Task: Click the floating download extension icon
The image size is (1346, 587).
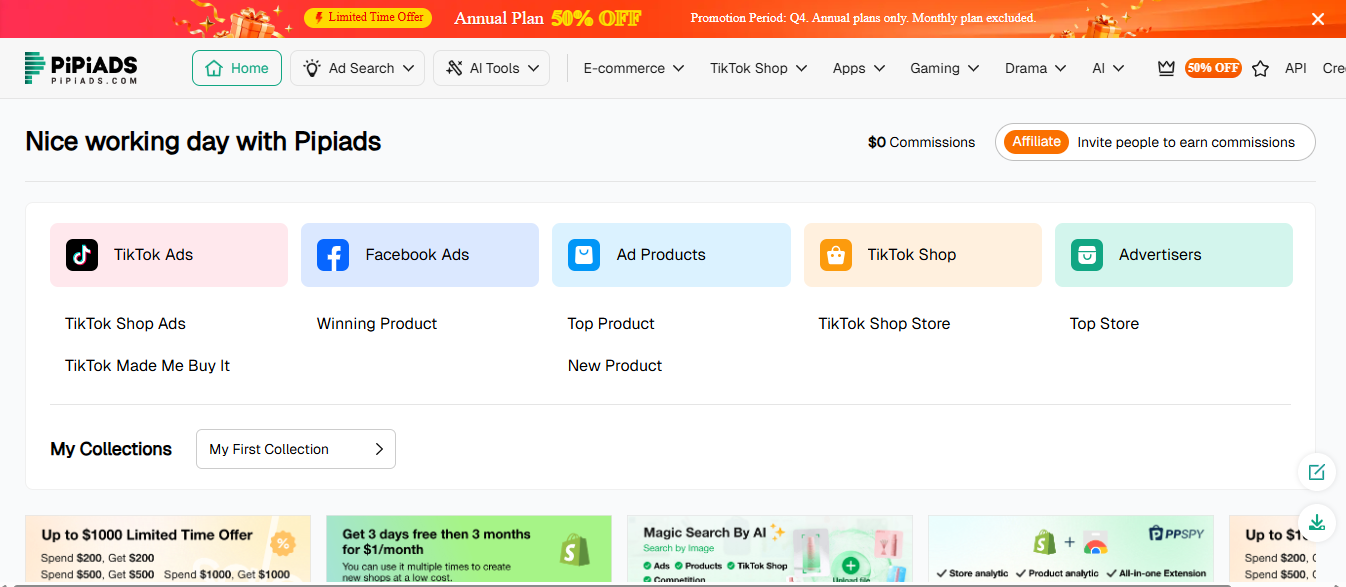Action: [1317, 523]
